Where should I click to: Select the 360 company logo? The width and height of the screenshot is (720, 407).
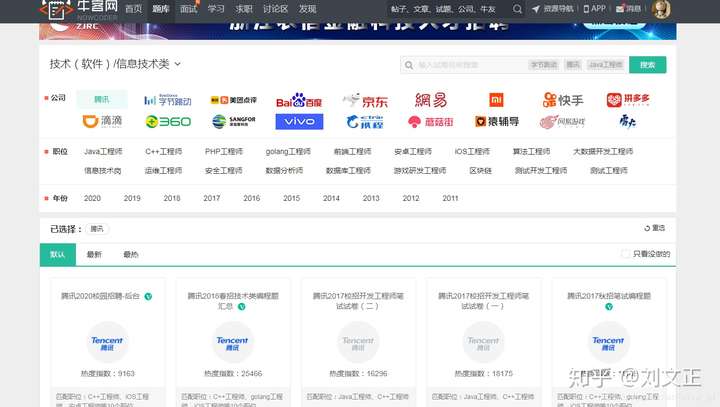coord(168,122)
